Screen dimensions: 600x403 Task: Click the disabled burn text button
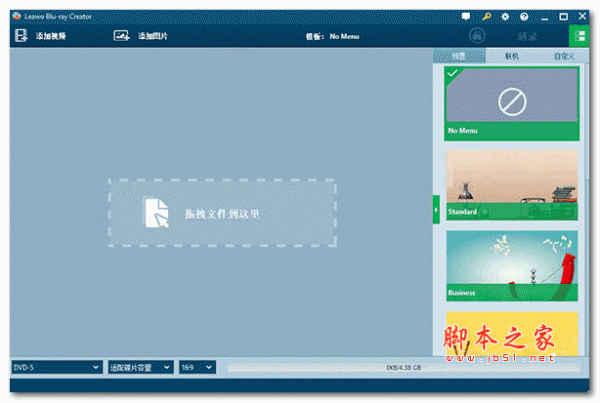pos(527,36)
